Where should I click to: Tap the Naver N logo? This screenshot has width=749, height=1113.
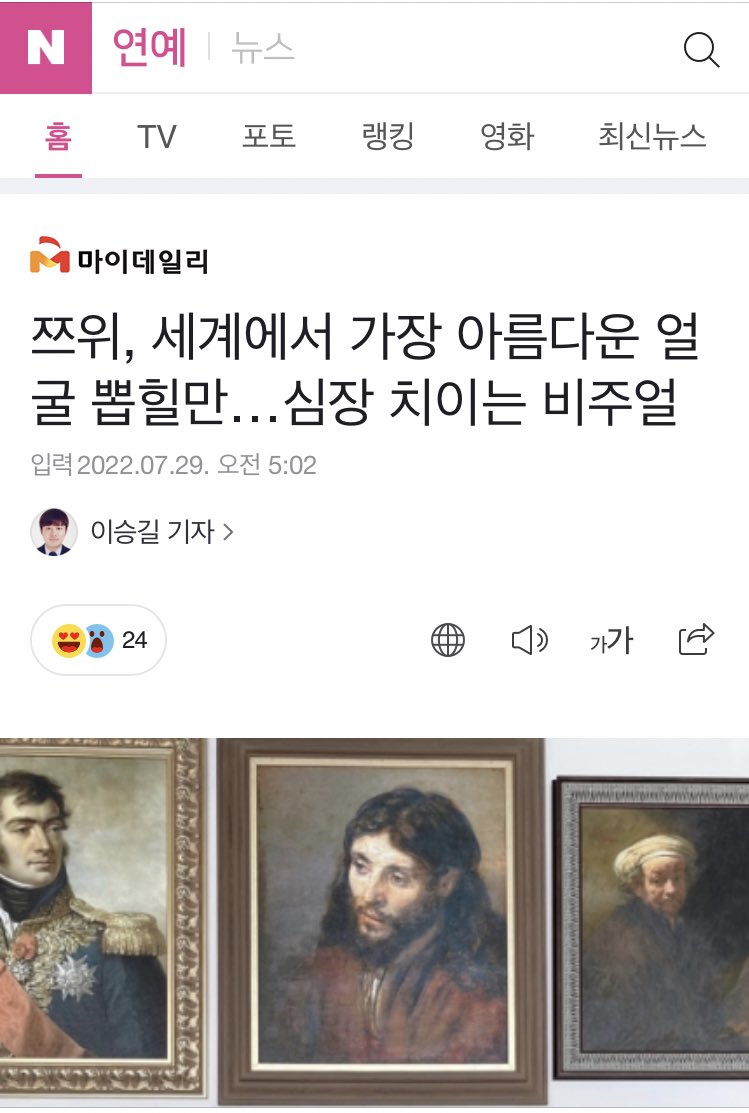[x=46, y=48]
